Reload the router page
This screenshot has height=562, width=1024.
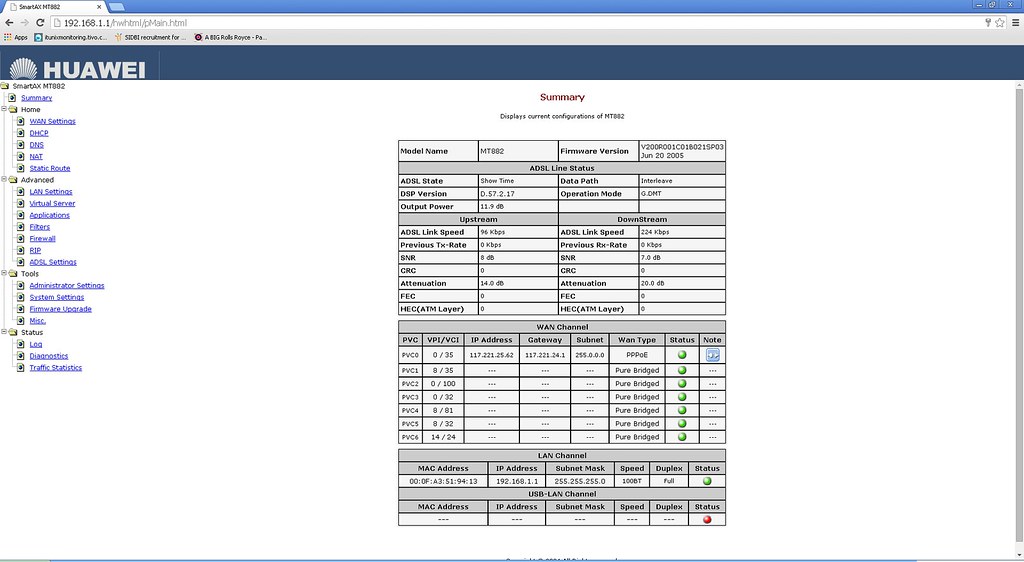point(40,23)
